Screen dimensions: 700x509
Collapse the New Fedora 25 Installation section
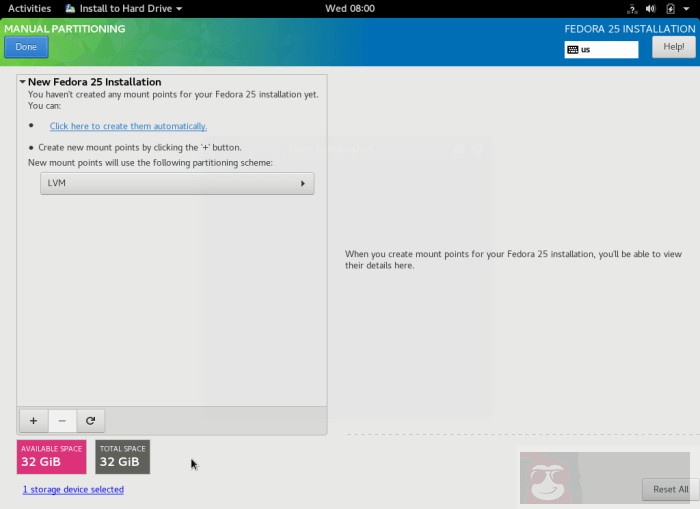[x=22, y=82]
